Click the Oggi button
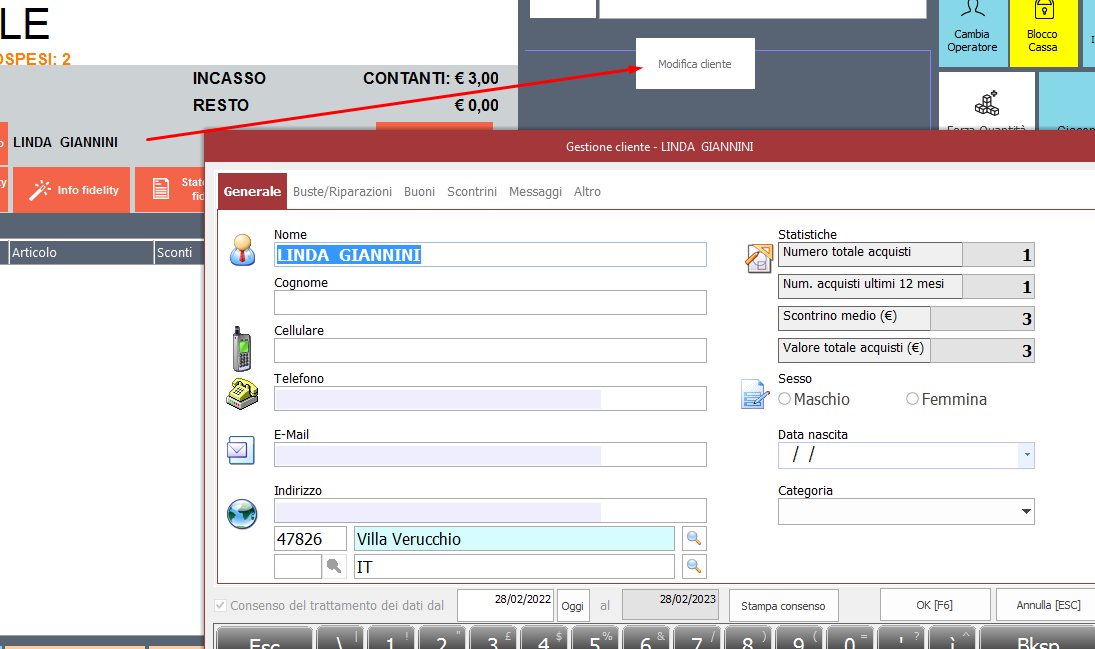The image size is (1095, 649). pyautogui.click(x=573, y=606)
